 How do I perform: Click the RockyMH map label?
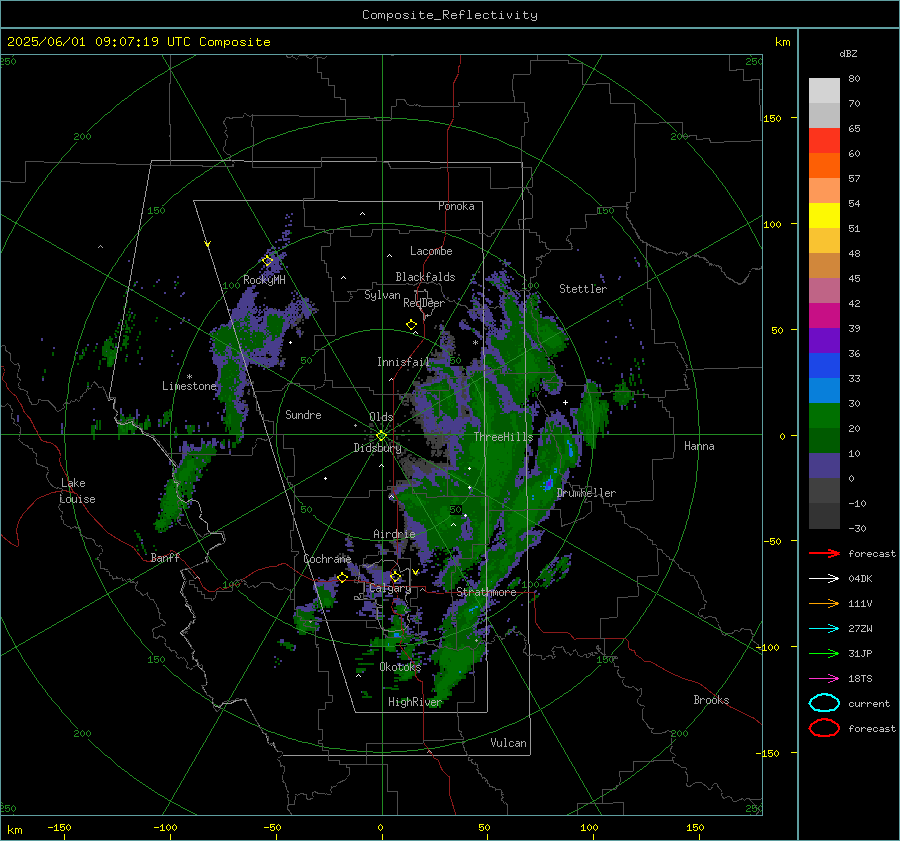264,280
